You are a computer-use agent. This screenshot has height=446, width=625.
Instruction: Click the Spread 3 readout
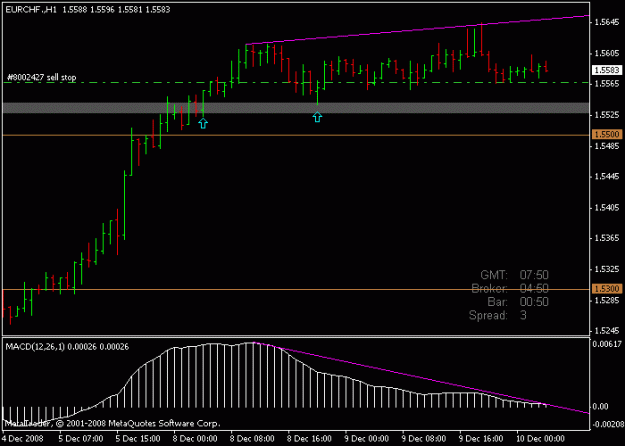(497, 315)
